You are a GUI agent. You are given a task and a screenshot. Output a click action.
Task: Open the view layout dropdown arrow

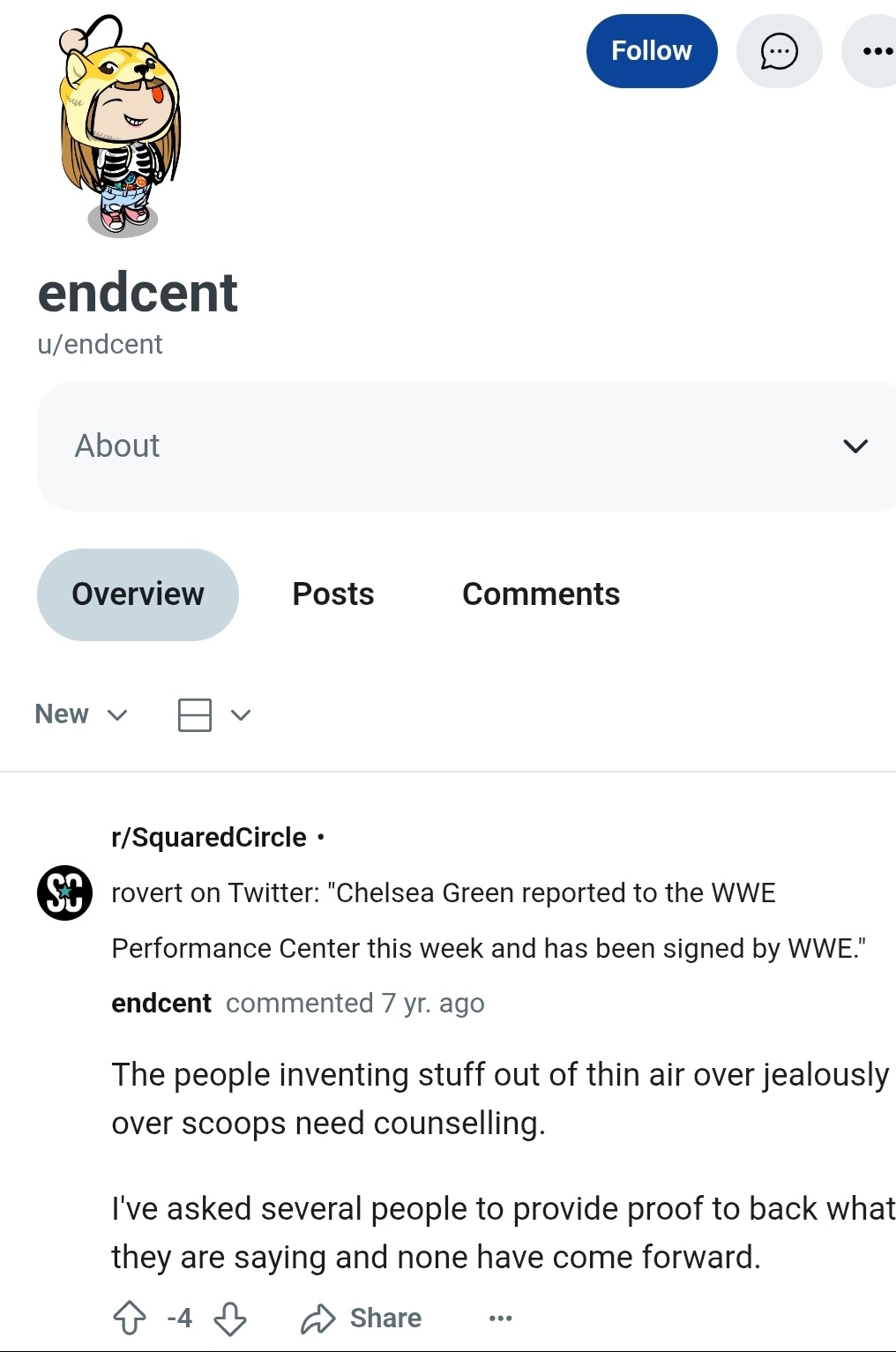tap(241, 714)
